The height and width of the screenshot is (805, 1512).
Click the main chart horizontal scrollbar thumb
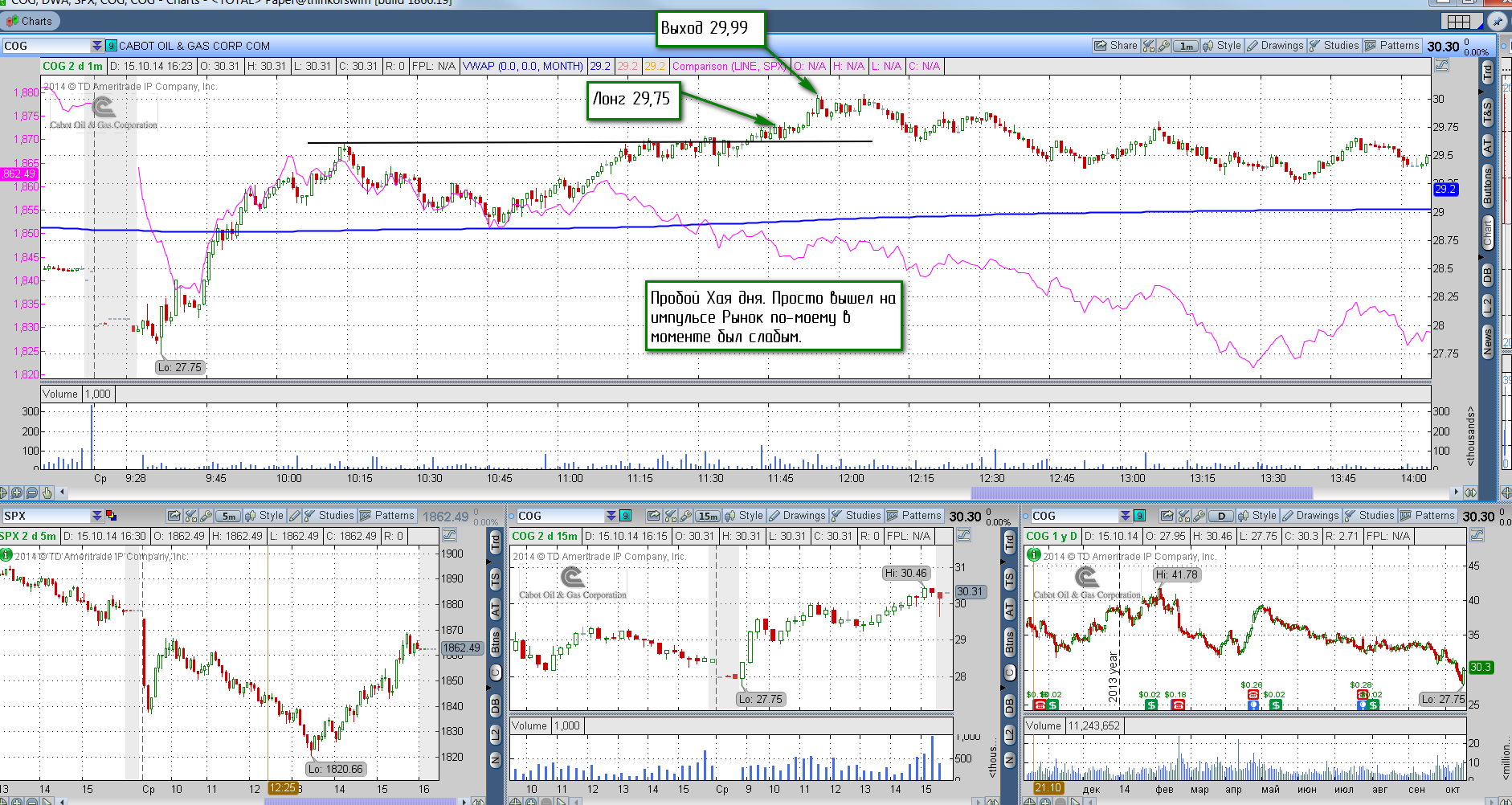[1142, 492]
